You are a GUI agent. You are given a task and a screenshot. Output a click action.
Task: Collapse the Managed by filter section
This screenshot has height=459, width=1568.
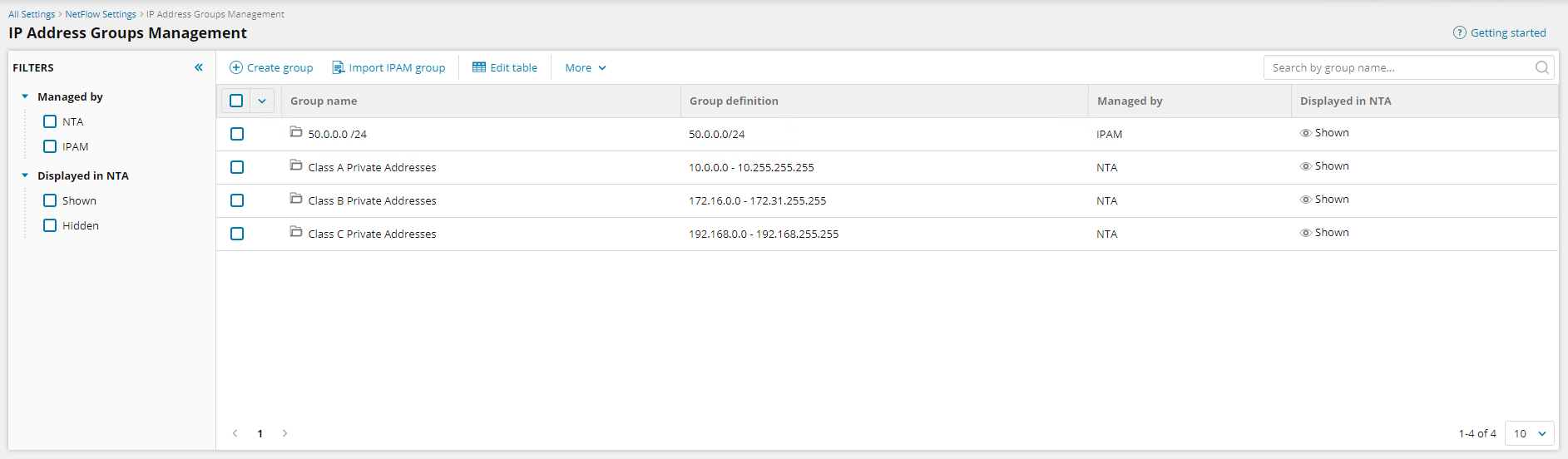25,96
